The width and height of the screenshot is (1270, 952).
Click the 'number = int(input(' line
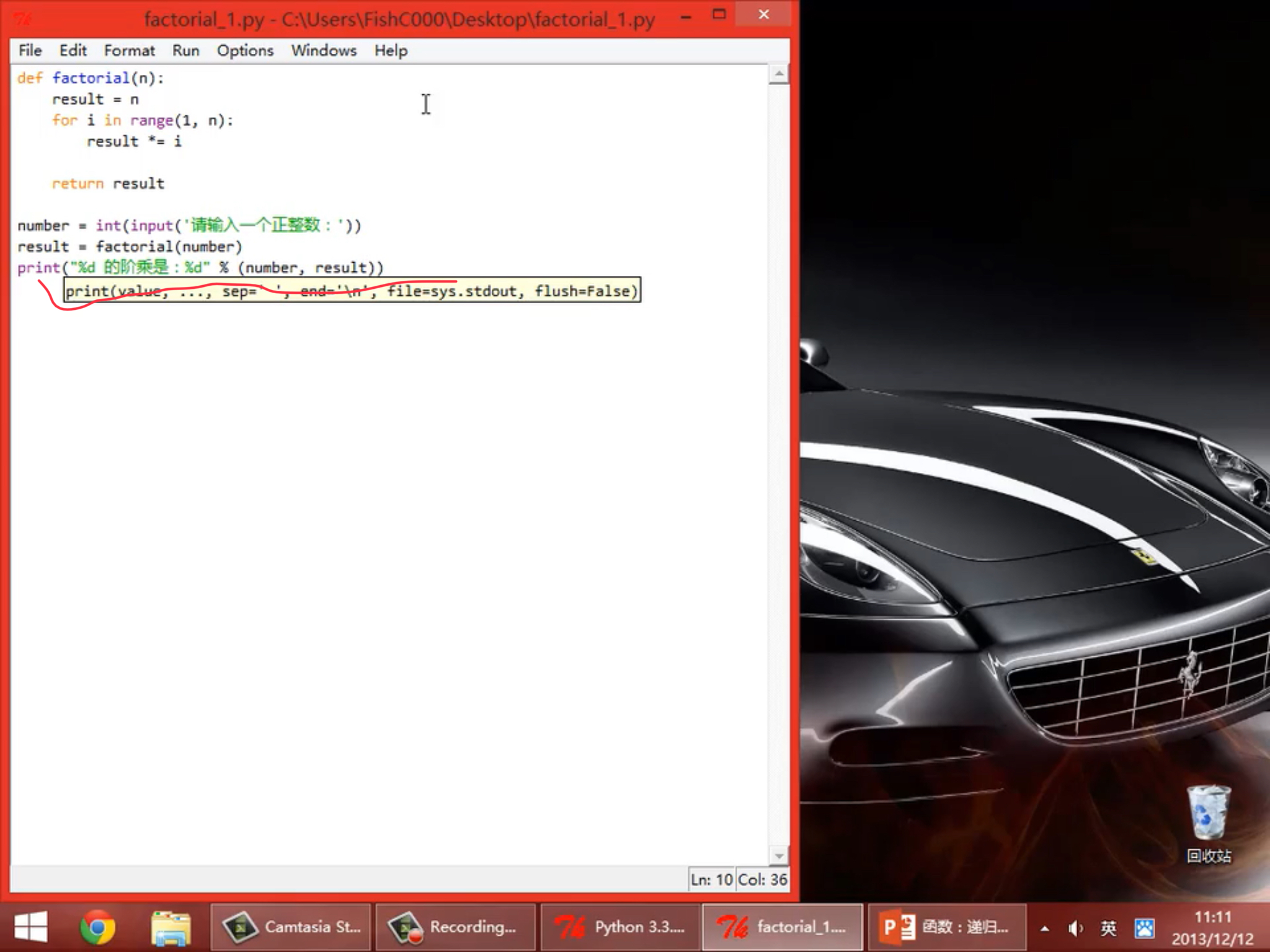click(x=189, y=226)
